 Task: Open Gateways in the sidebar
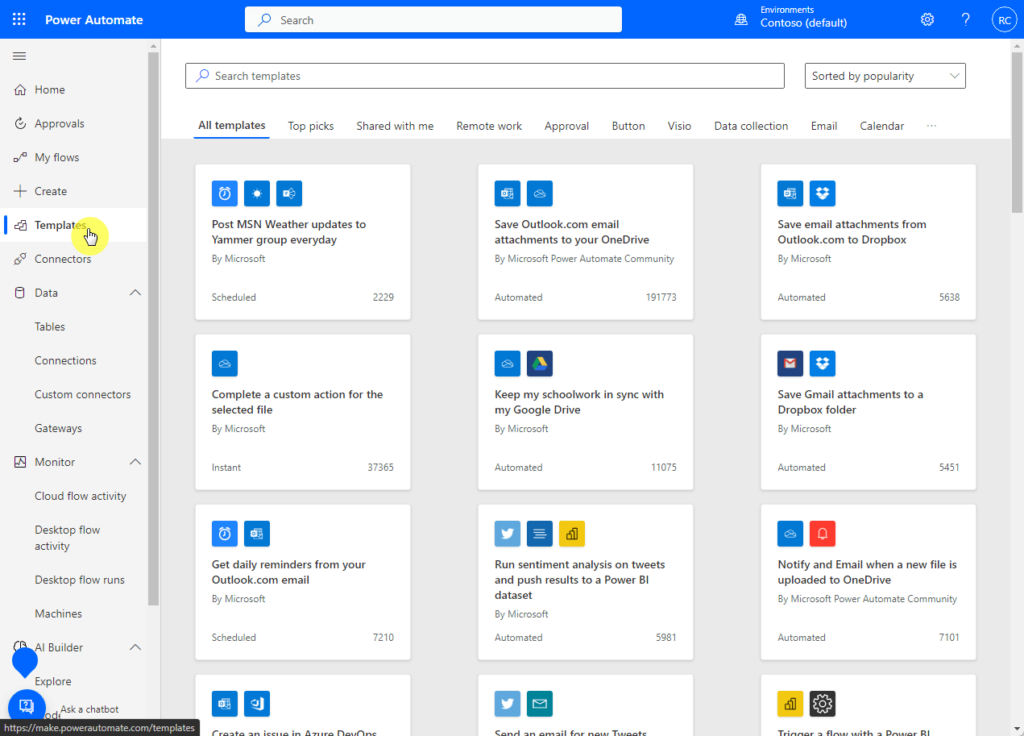point(58,428)
